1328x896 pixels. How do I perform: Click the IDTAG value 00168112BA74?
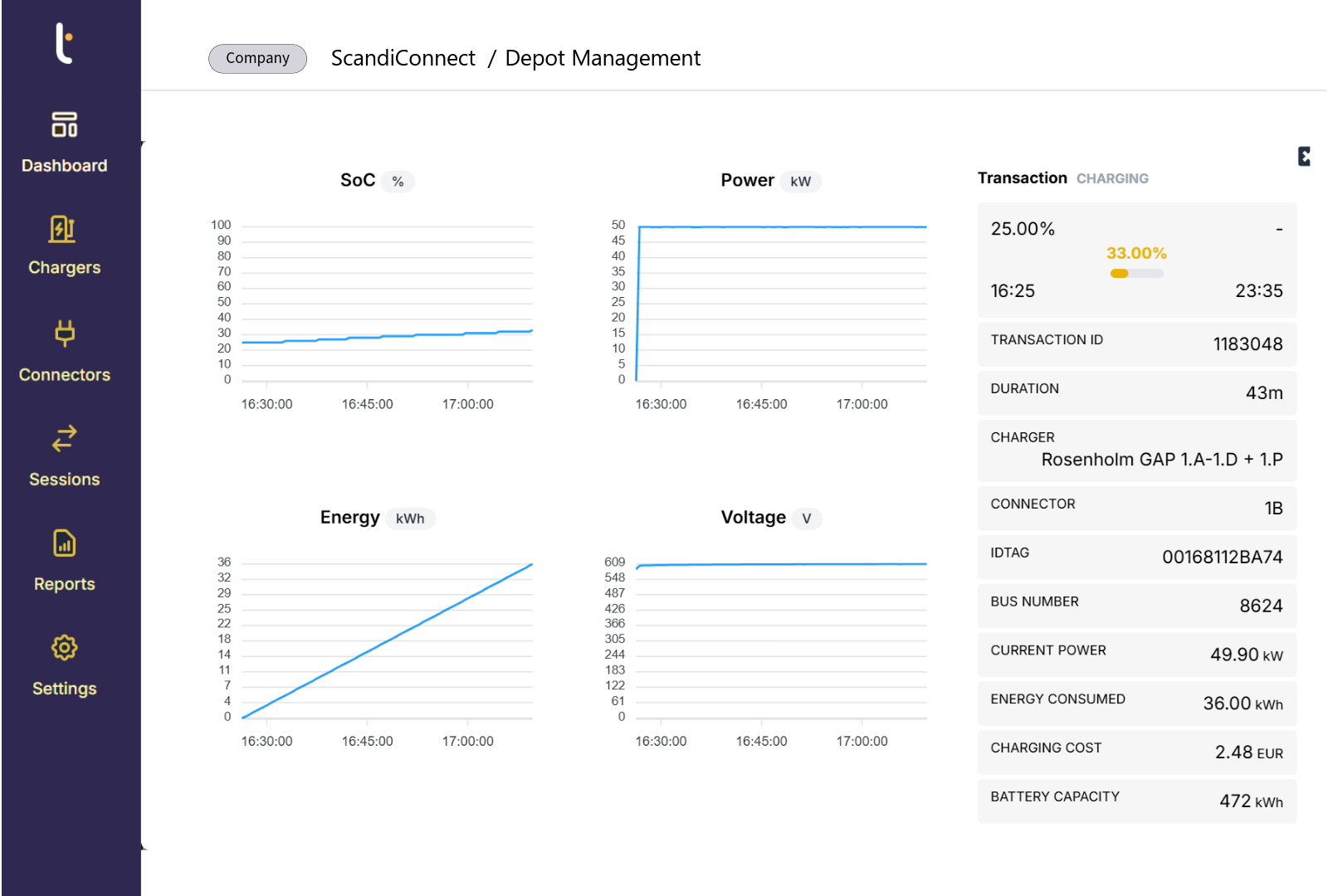(1222, 558)
